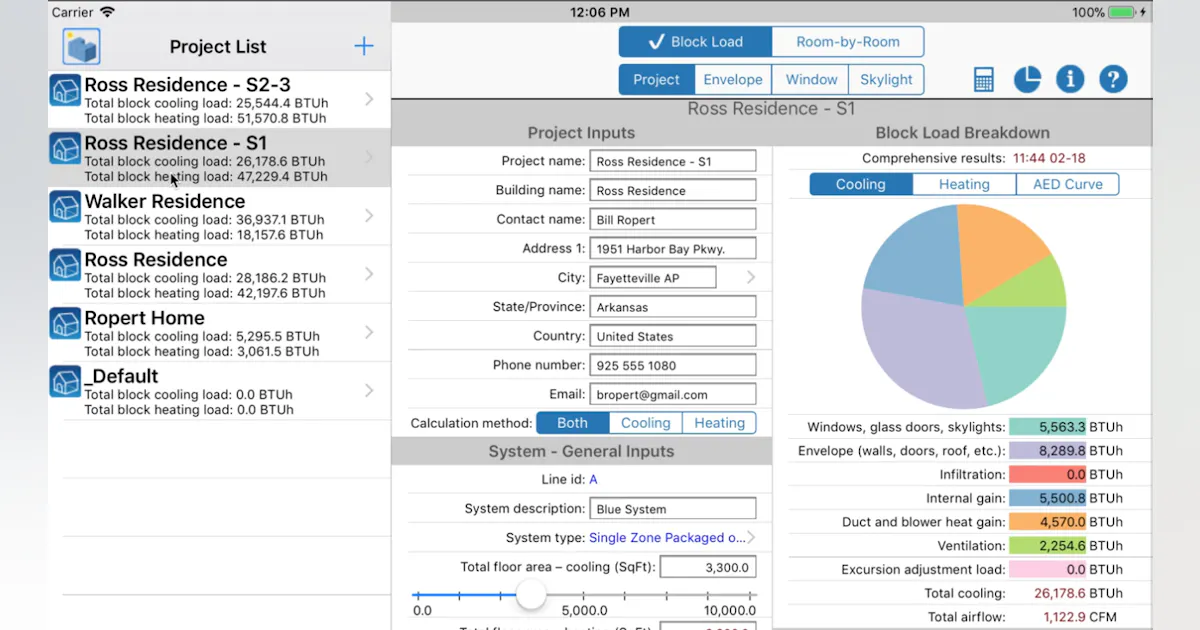Open Ross Residence - S1 disclosure chevron
Image resolution: width=1200 pixels, height=630 pixels.
coord(369,157)
